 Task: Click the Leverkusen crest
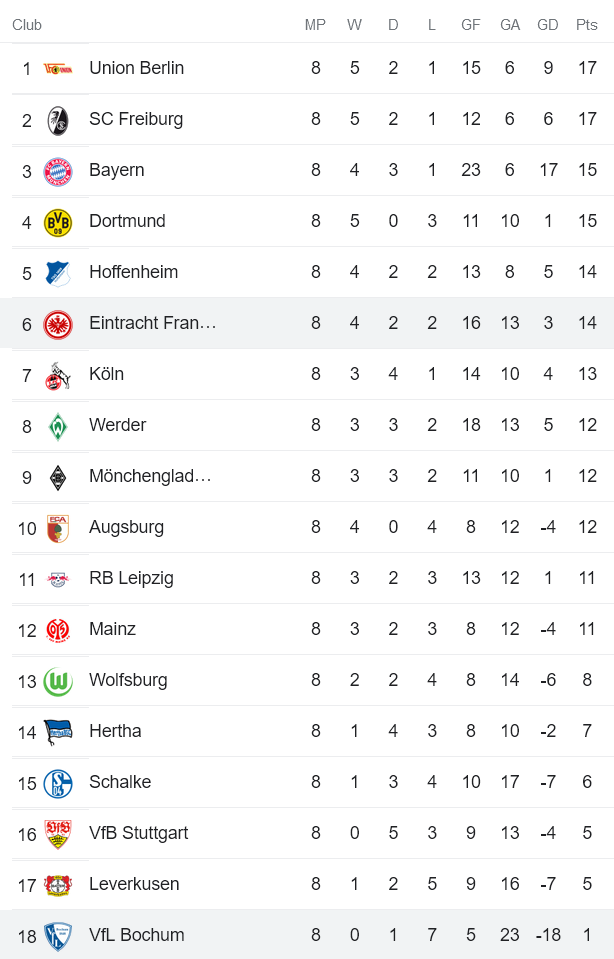coord(57,884)
